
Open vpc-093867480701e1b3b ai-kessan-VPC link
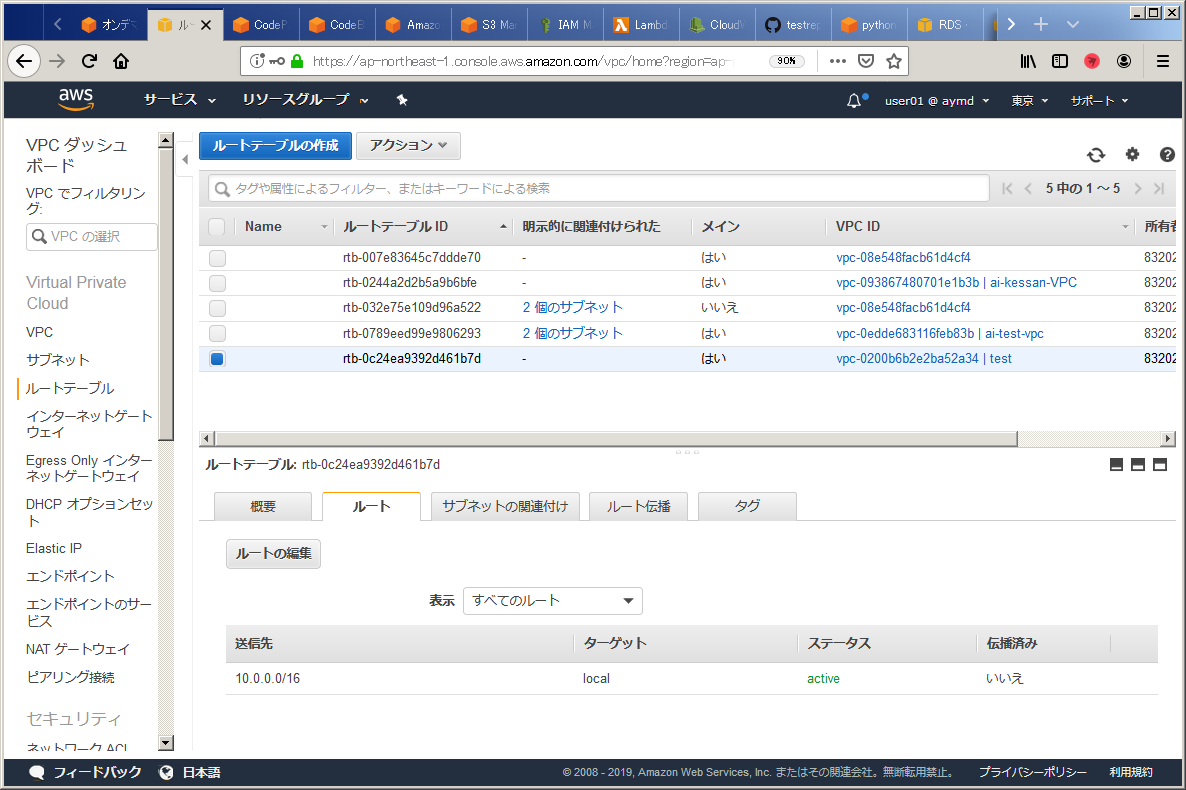[956, 282]
